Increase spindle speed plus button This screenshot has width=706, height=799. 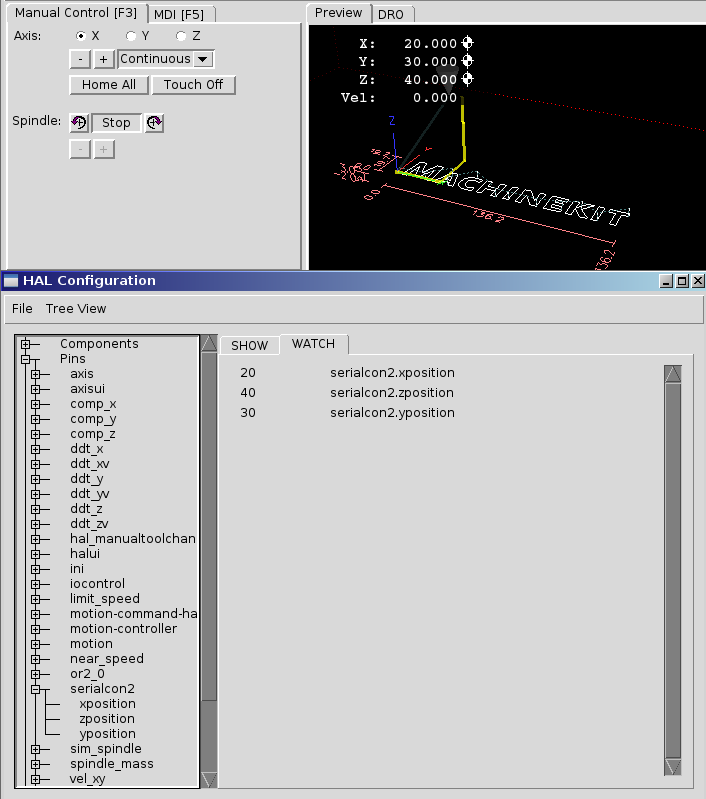[x=104, y=150]
